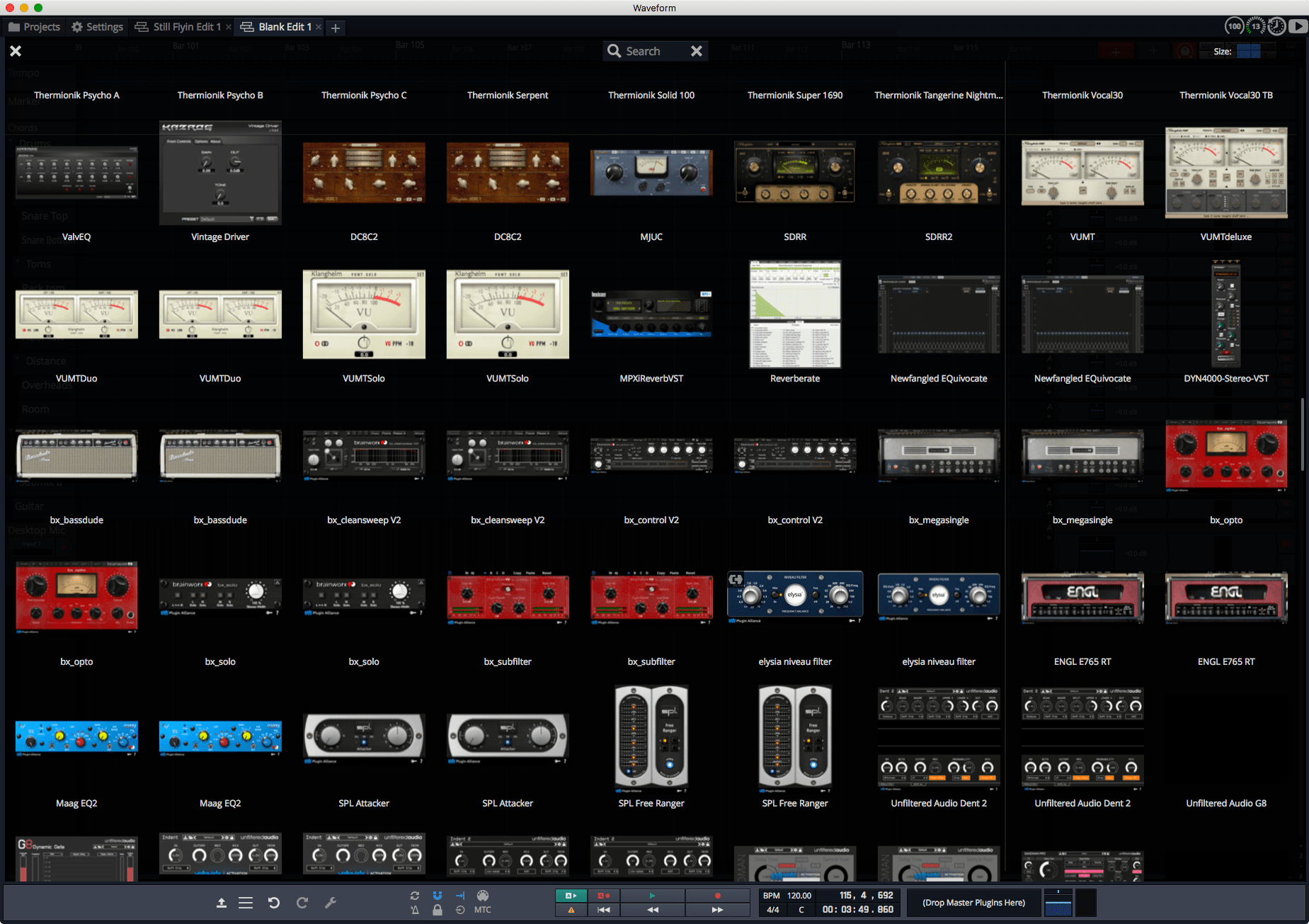
Task: Open the Settings tab
Action: (97, 27)
